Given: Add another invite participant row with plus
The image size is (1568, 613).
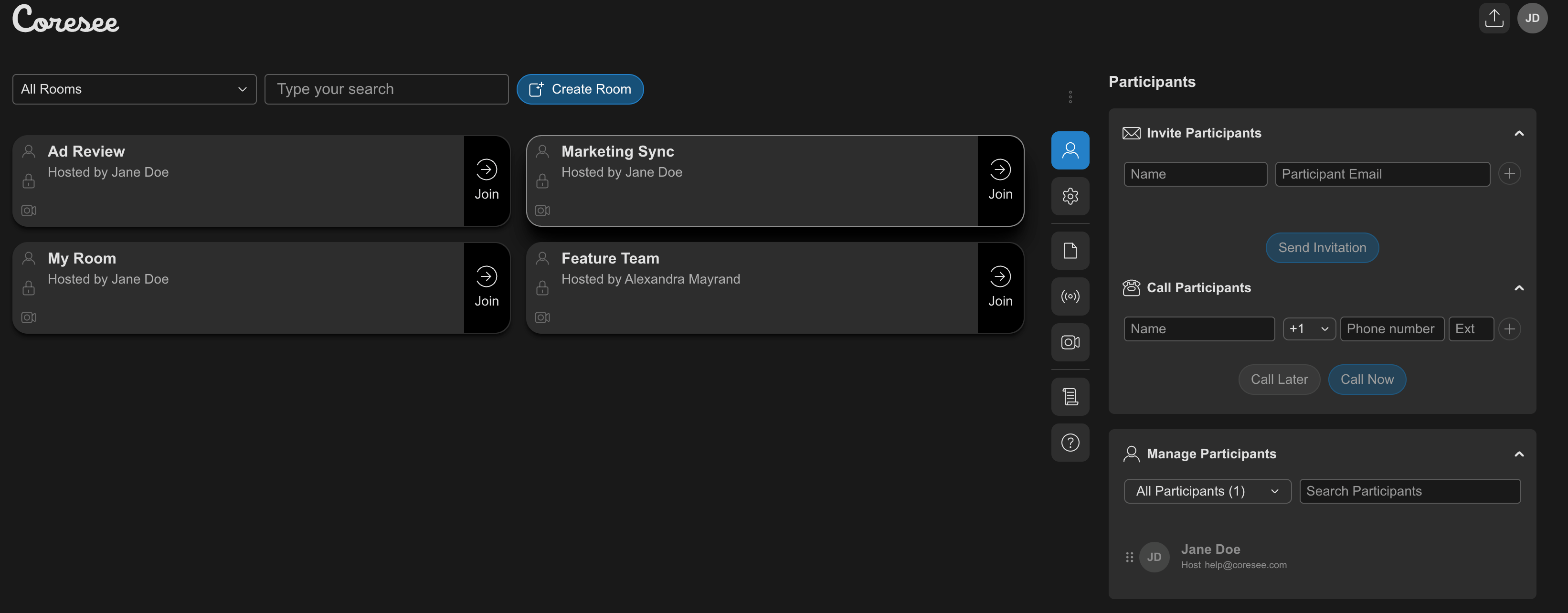Looking at the screenshot, I should [1509, 174].
